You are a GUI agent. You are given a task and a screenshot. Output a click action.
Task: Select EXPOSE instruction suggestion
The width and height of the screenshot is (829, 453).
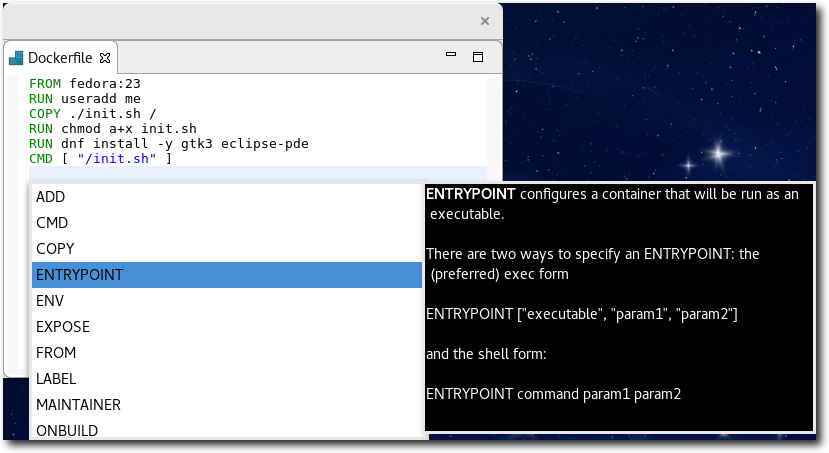[63, 327]
